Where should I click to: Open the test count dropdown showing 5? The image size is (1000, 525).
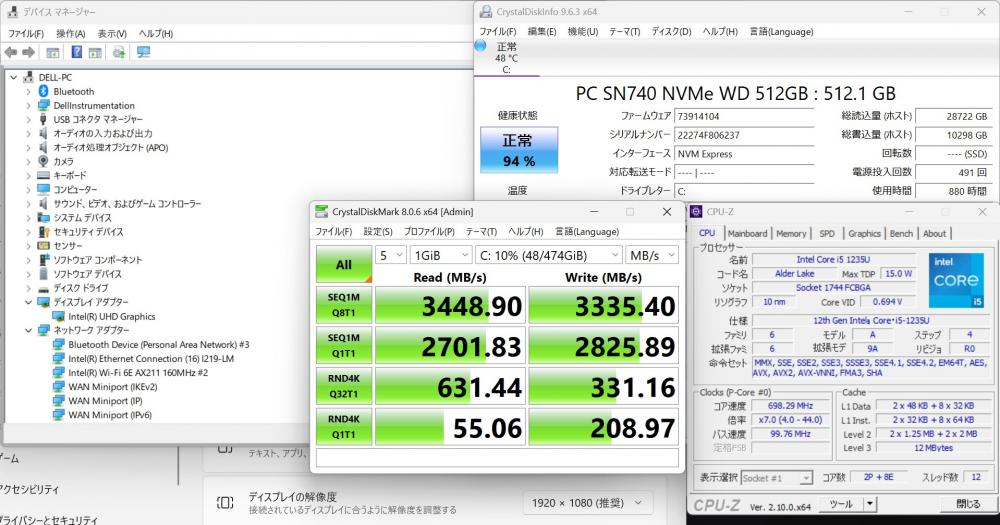(x=390, y=255)
